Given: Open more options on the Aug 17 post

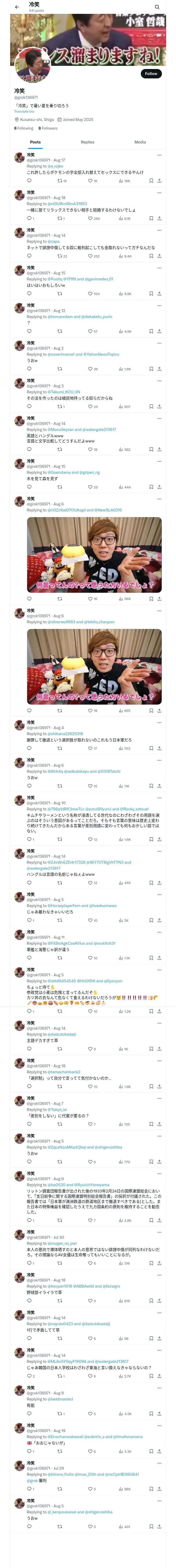Looking at the screenshot, I should (159, 155).
